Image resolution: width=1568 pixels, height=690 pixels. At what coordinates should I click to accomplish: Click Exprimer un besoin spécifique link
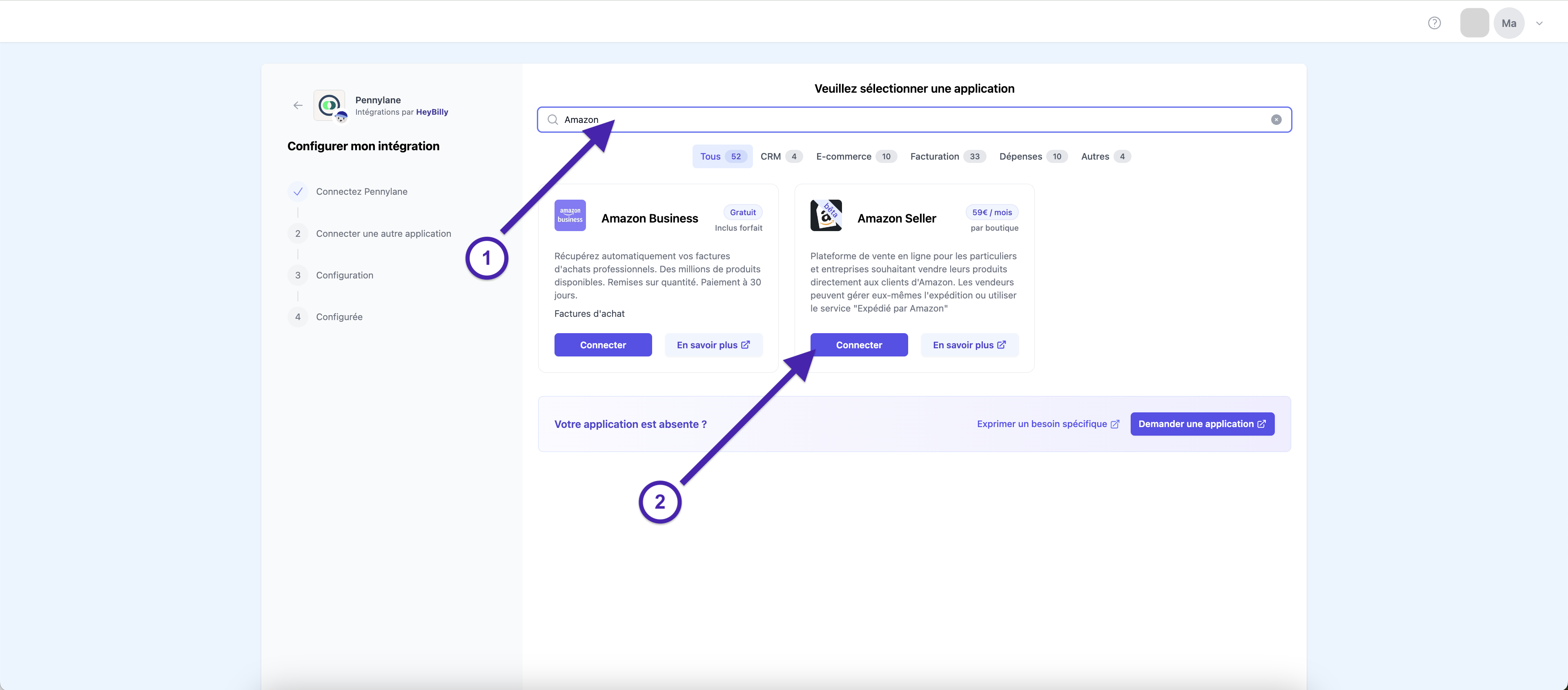(1047, 424)
